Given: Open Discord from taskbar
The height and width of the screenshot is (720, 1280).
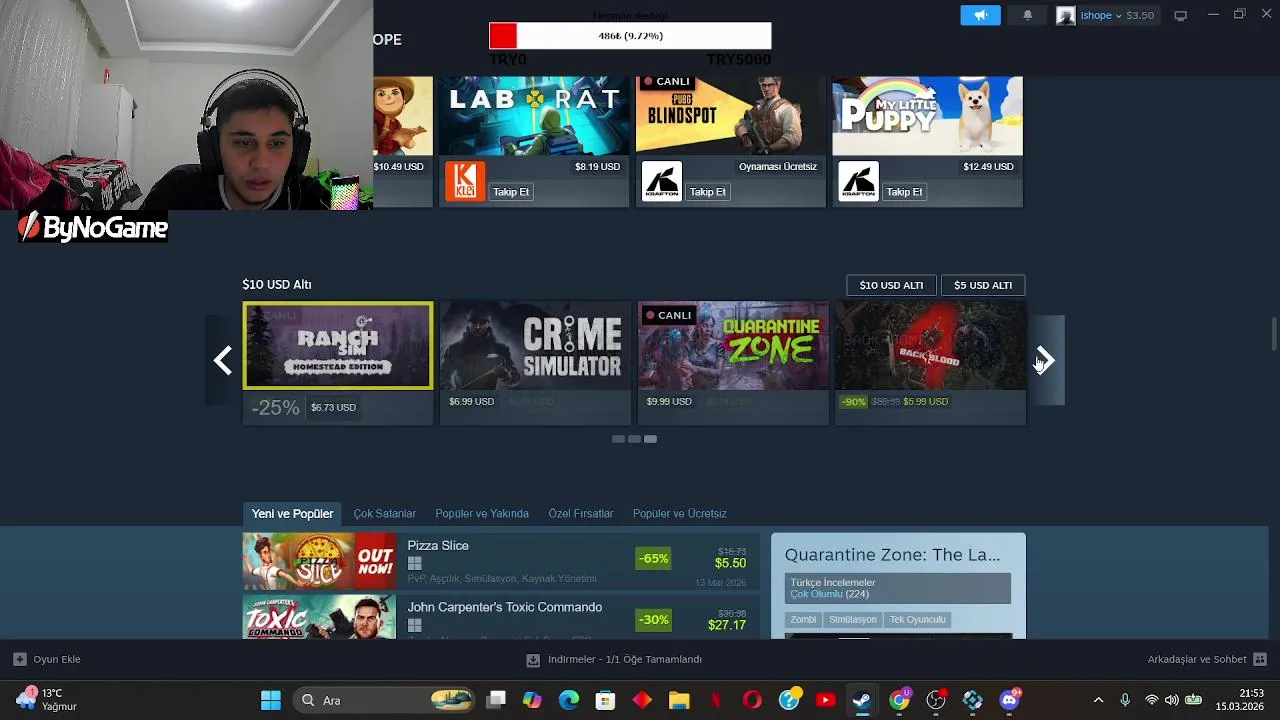Looking at the screenshot, I should click(x=1009, y=700).
